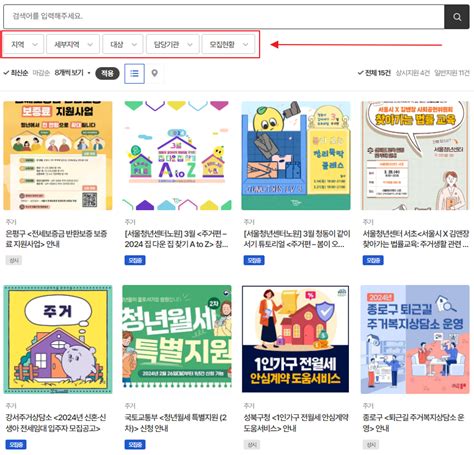Viewport: 474px width, 455px height.
Task: Expand the 담당기관 filter dropdown
Action: 173,44
